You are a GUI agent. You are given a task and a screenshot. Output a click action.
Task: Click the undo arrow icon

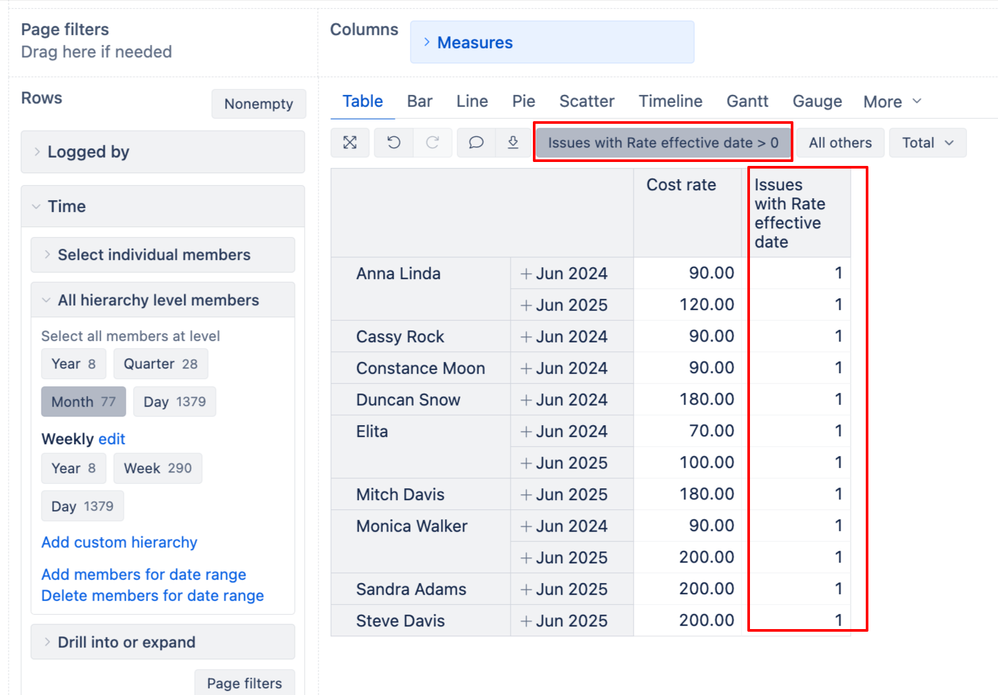[394, 143]
